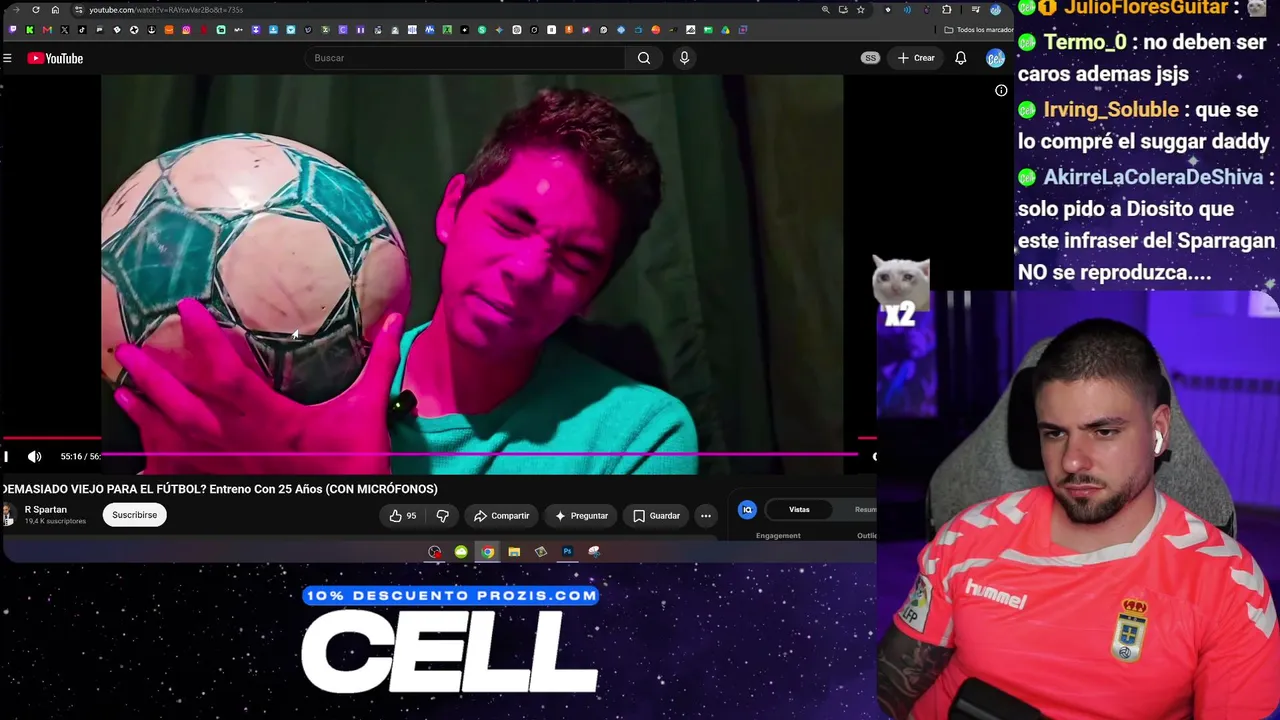Open the Chrome profile avatar
Image resolution: width=1280 pixels, height=720 pixels.
[x=995, y=10]
